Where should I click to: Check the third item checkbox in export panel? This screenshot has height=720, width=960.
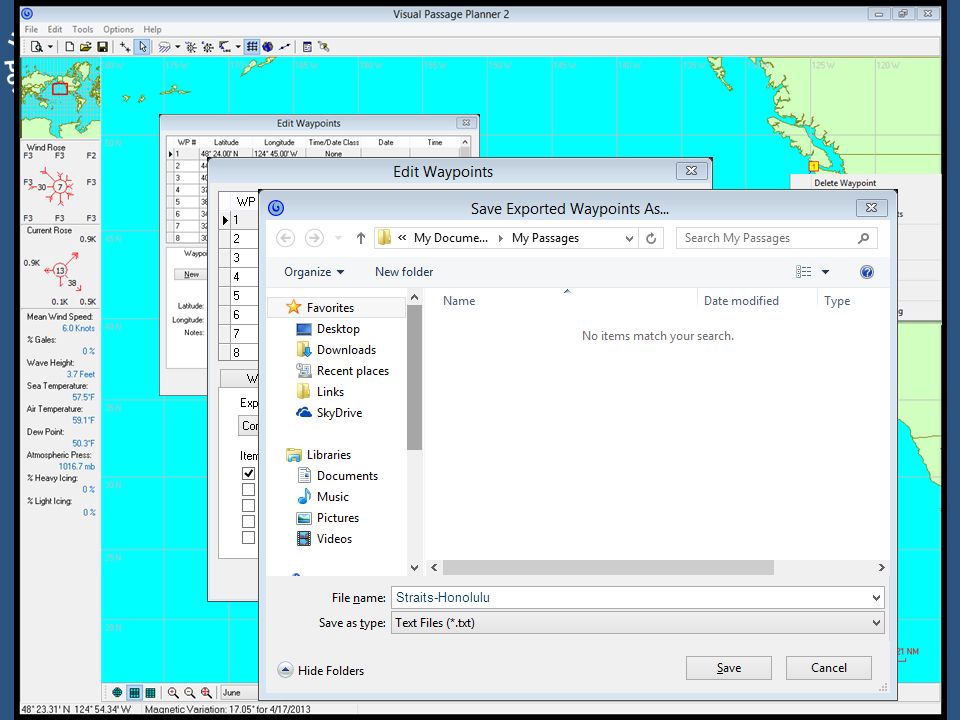point(248,505)
